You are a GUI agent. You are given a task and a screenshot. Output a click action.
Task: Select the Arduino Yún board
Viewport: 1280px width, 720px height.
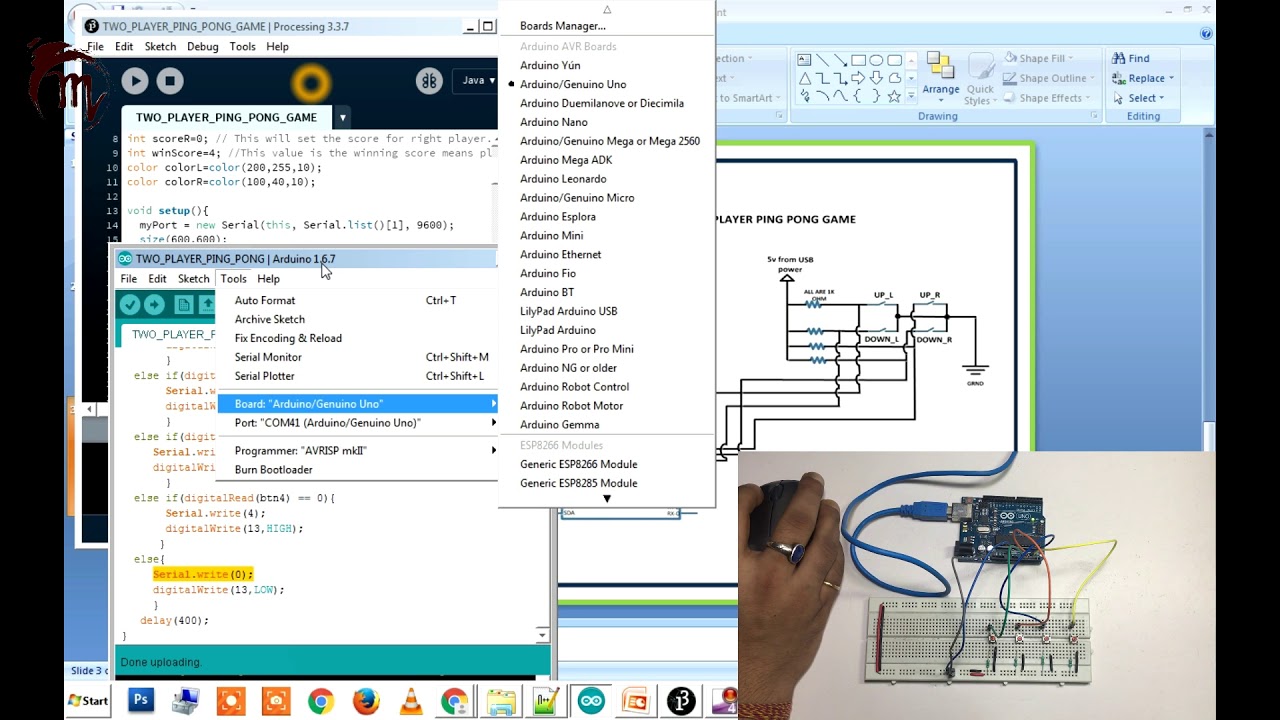[x=607, y=65]
